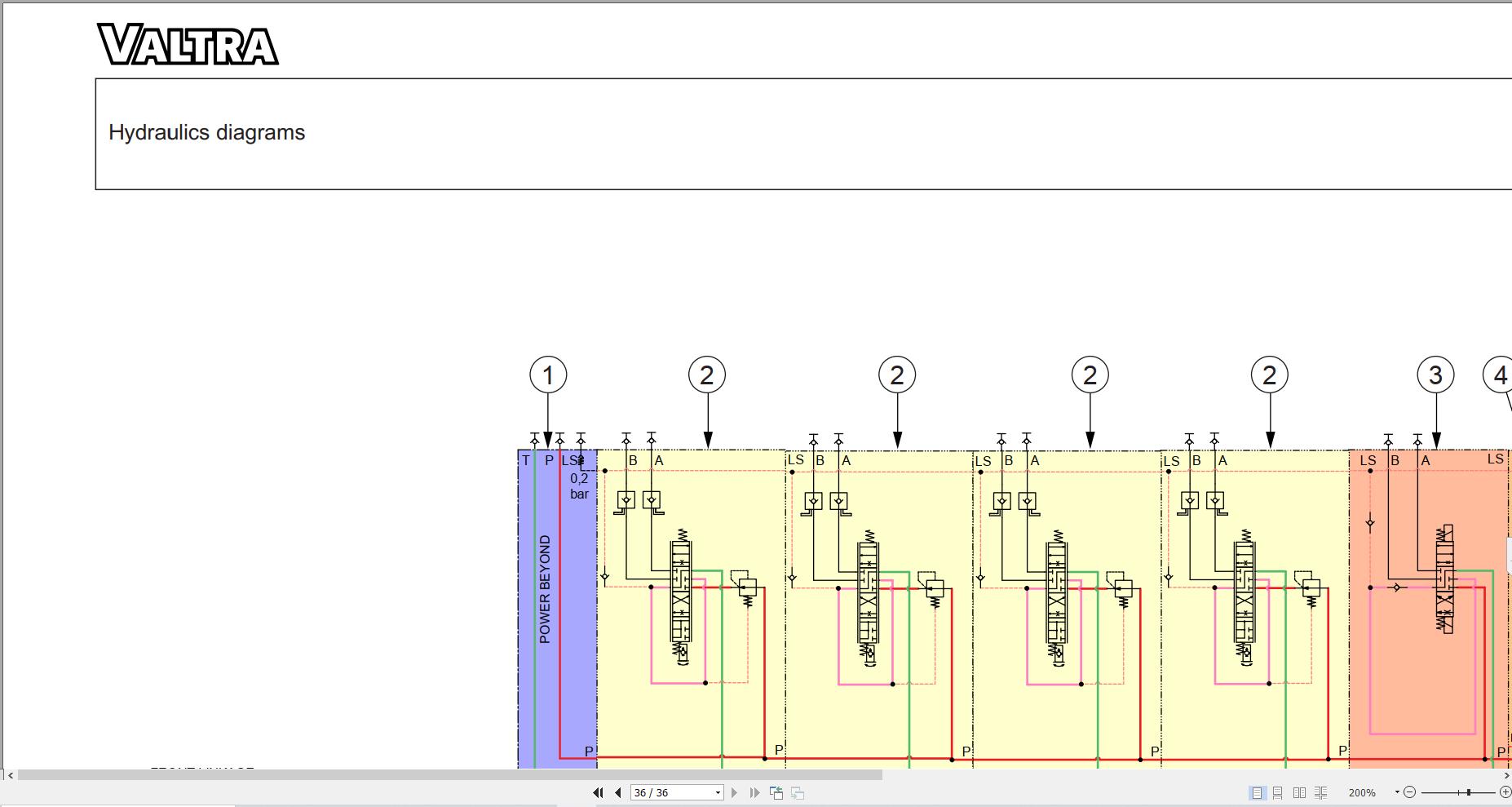Open the zoom level dropdown arrow
This screenshot has height=807, width=1512.
click(1397, 792)
